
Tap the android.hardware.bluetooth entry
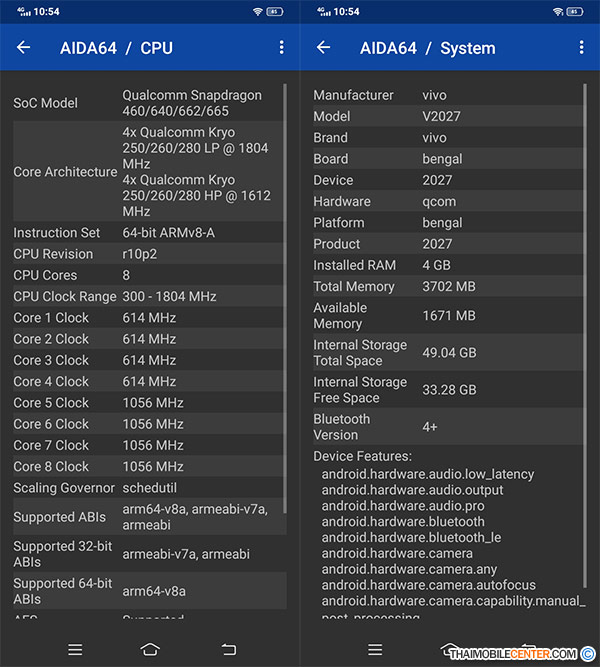pyautogui.click(x=403, y=522)
